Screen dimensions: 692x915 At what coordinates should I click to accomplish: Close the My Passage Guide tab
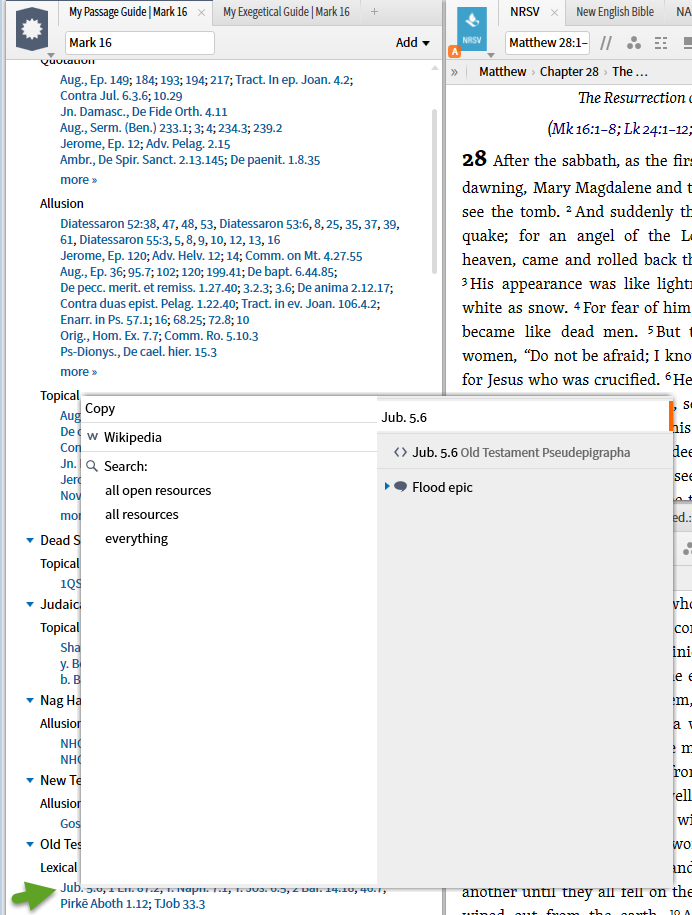pos(201,12)
